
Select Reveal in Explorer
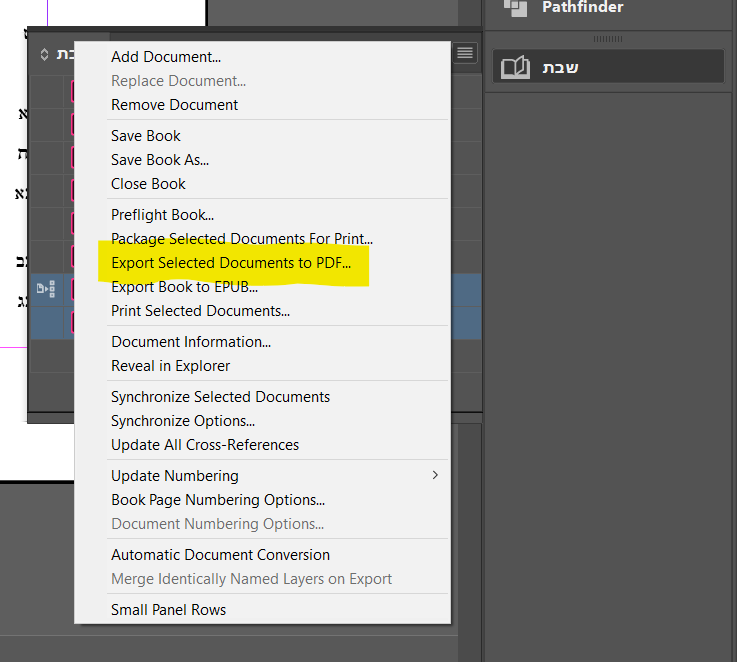coord(262,366)
